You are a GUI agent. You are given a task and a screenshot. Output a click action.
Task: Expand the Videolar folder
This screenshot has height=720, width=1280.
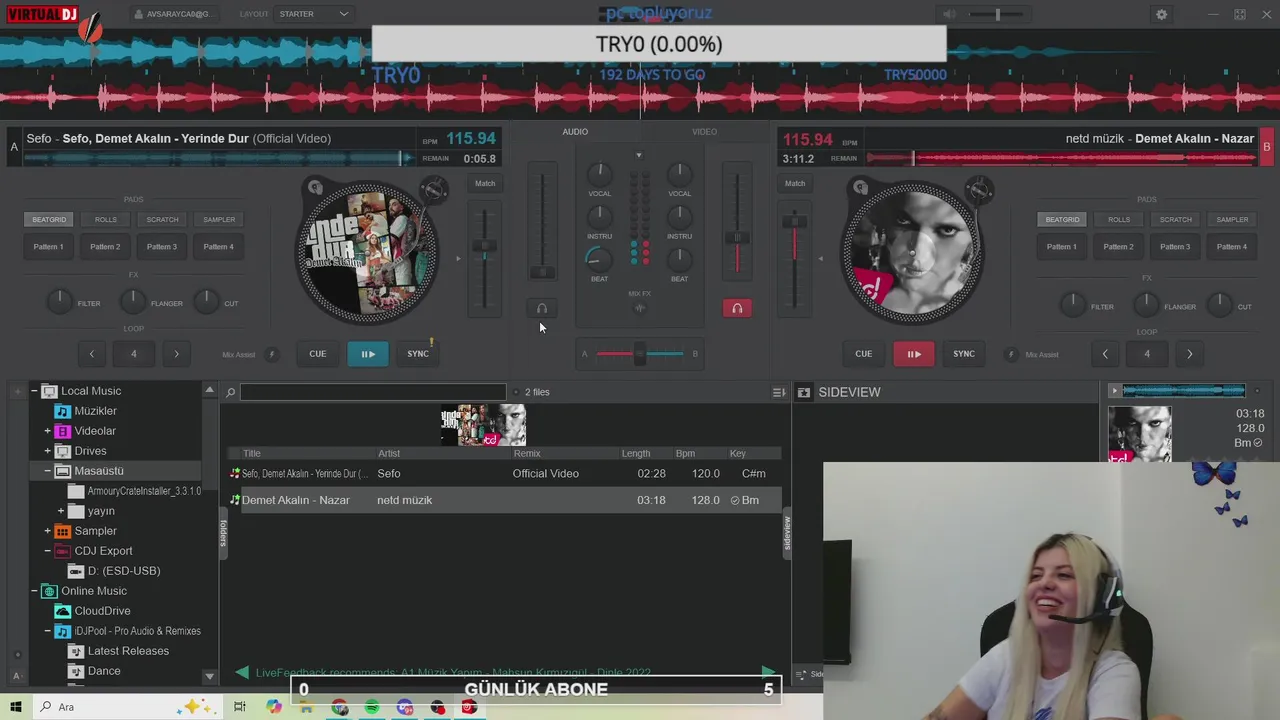(47, 431)
